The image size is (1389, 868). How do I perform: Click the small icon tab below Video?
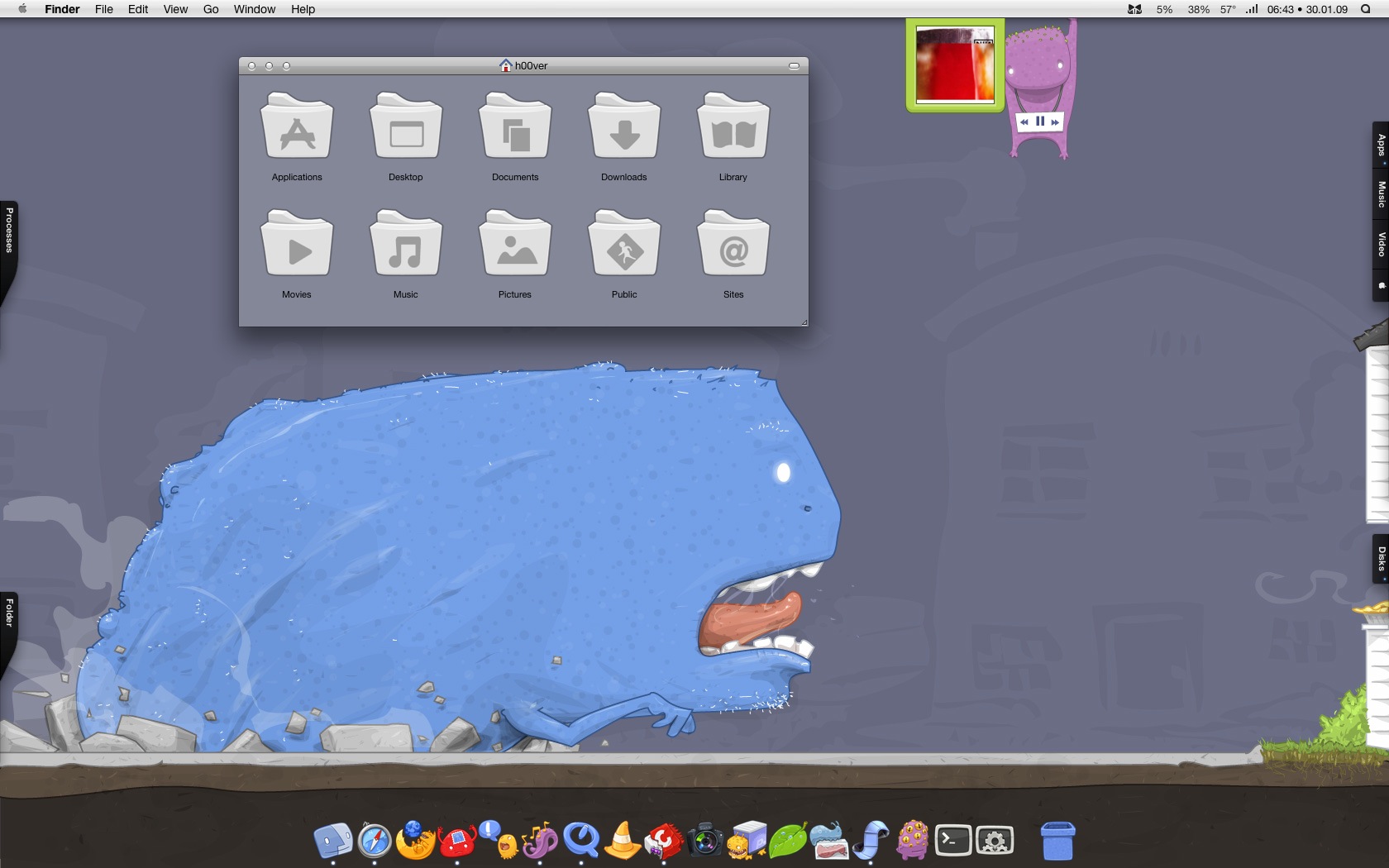(1380, 285)
